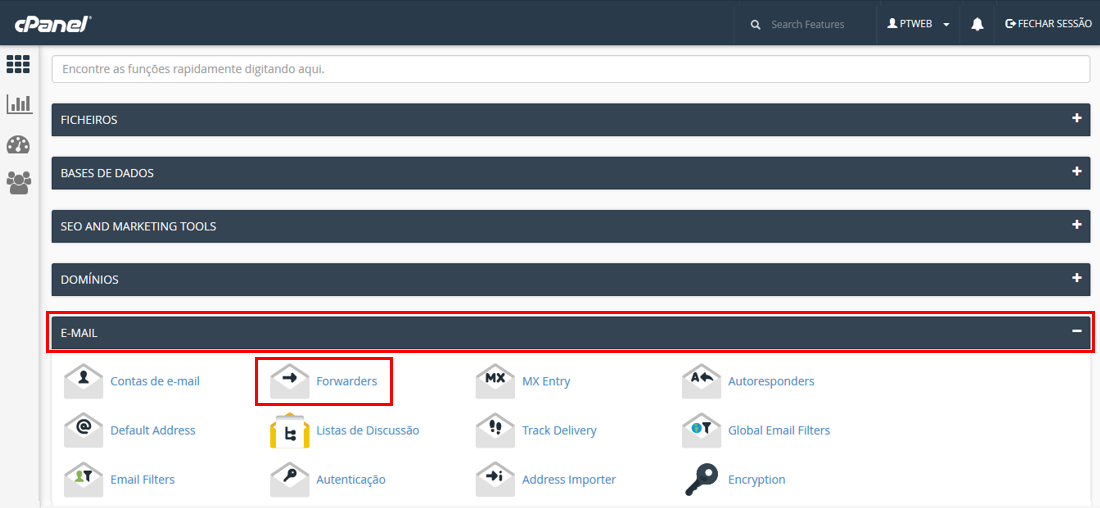Screen dimensions: 1100x508
Task: Click the notifications bell icon
Action: pyautogui.click(x=977, y=24)
